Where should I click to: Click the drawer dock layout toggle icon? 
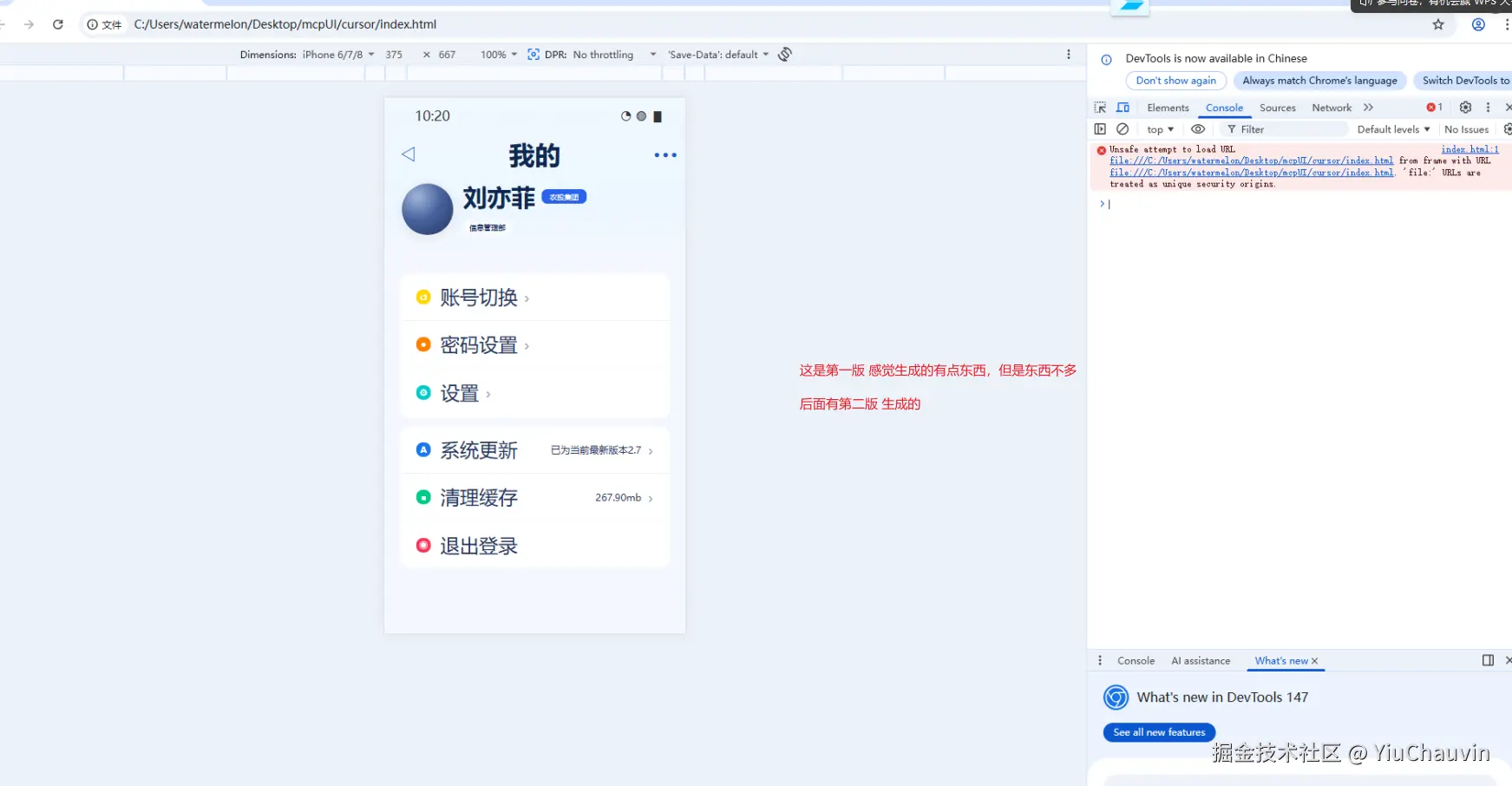click(1488, 661)
